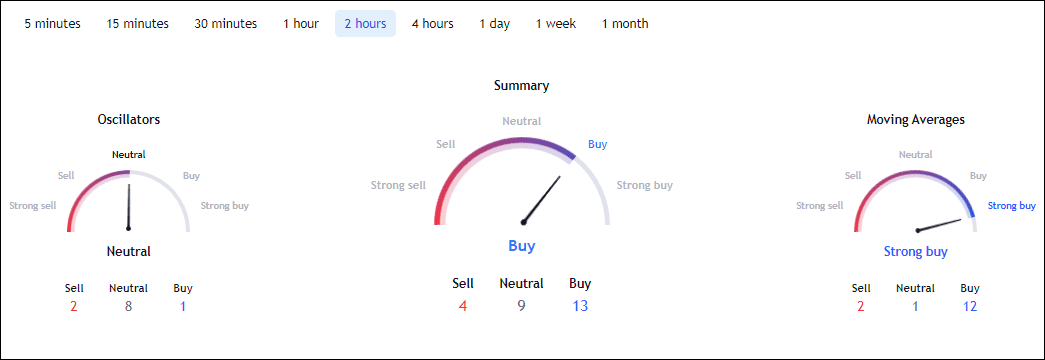Click the highlighted 2 hours tab
The height and width of the screenshot is (360, 1045).
[x=365, y=24]
